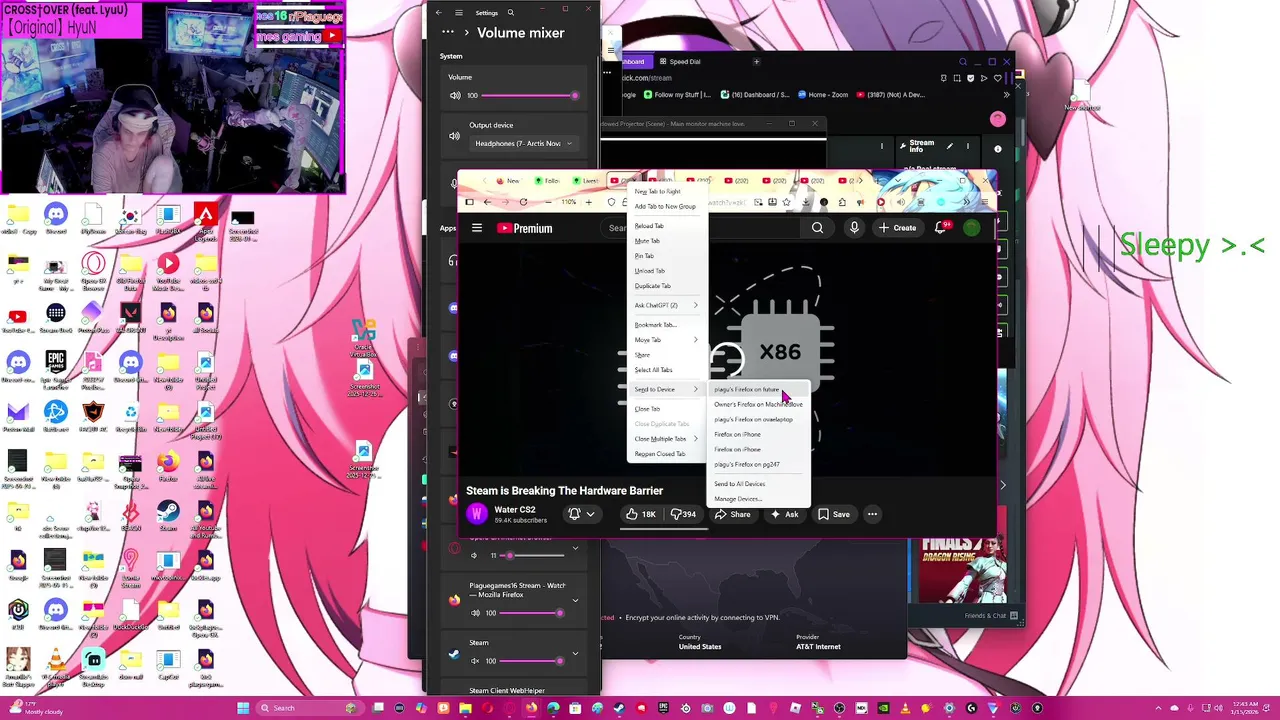
Task: Click the YouTube Premium logo
Action: coord(525,228)
